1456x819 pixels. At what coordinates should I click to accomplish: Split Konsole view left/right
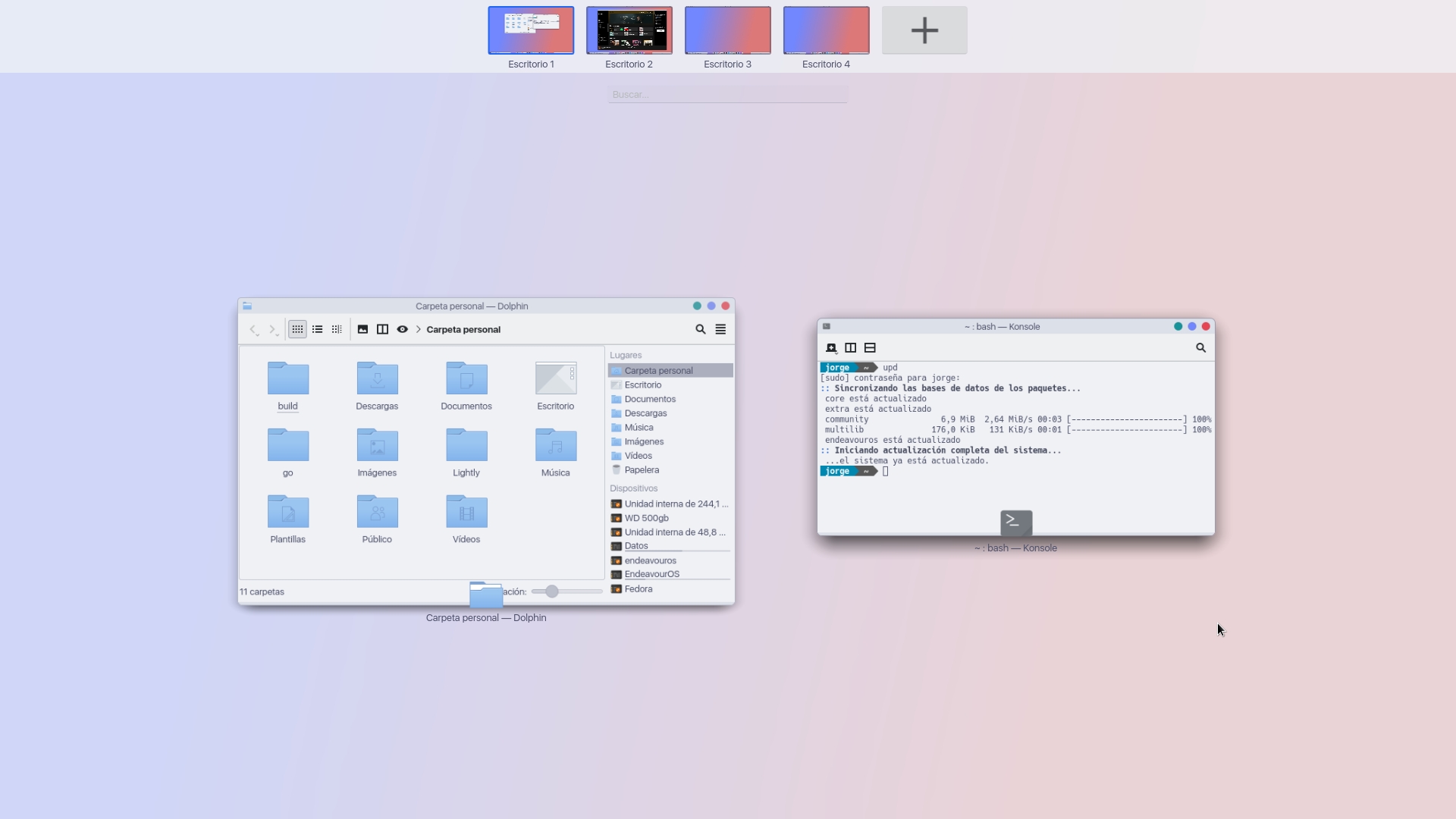[850, 348]
